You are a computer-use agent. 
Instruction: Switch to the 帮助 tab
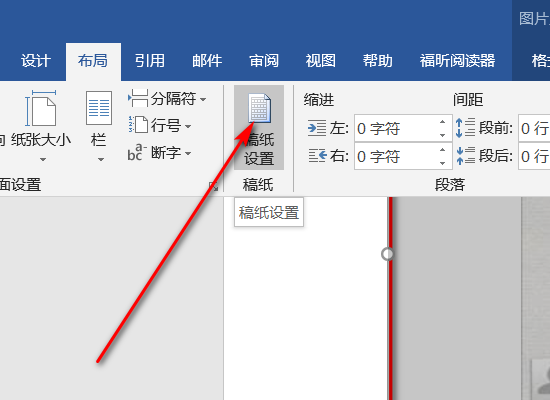coord(377,61)
